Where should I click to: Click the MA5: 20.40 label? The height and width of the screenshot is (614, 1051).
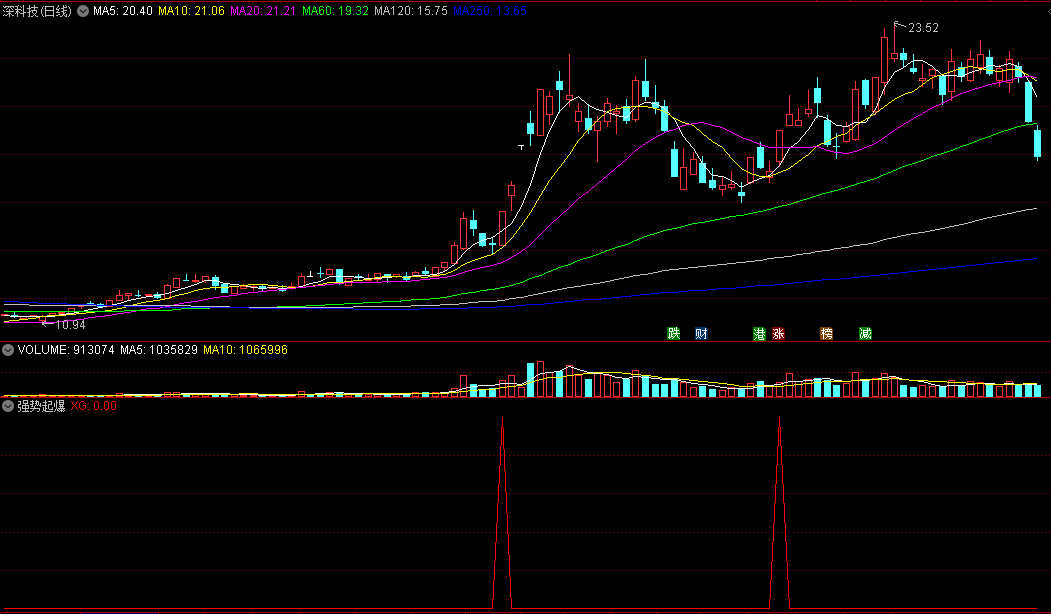pyautogui.click(x=123, y=11)
